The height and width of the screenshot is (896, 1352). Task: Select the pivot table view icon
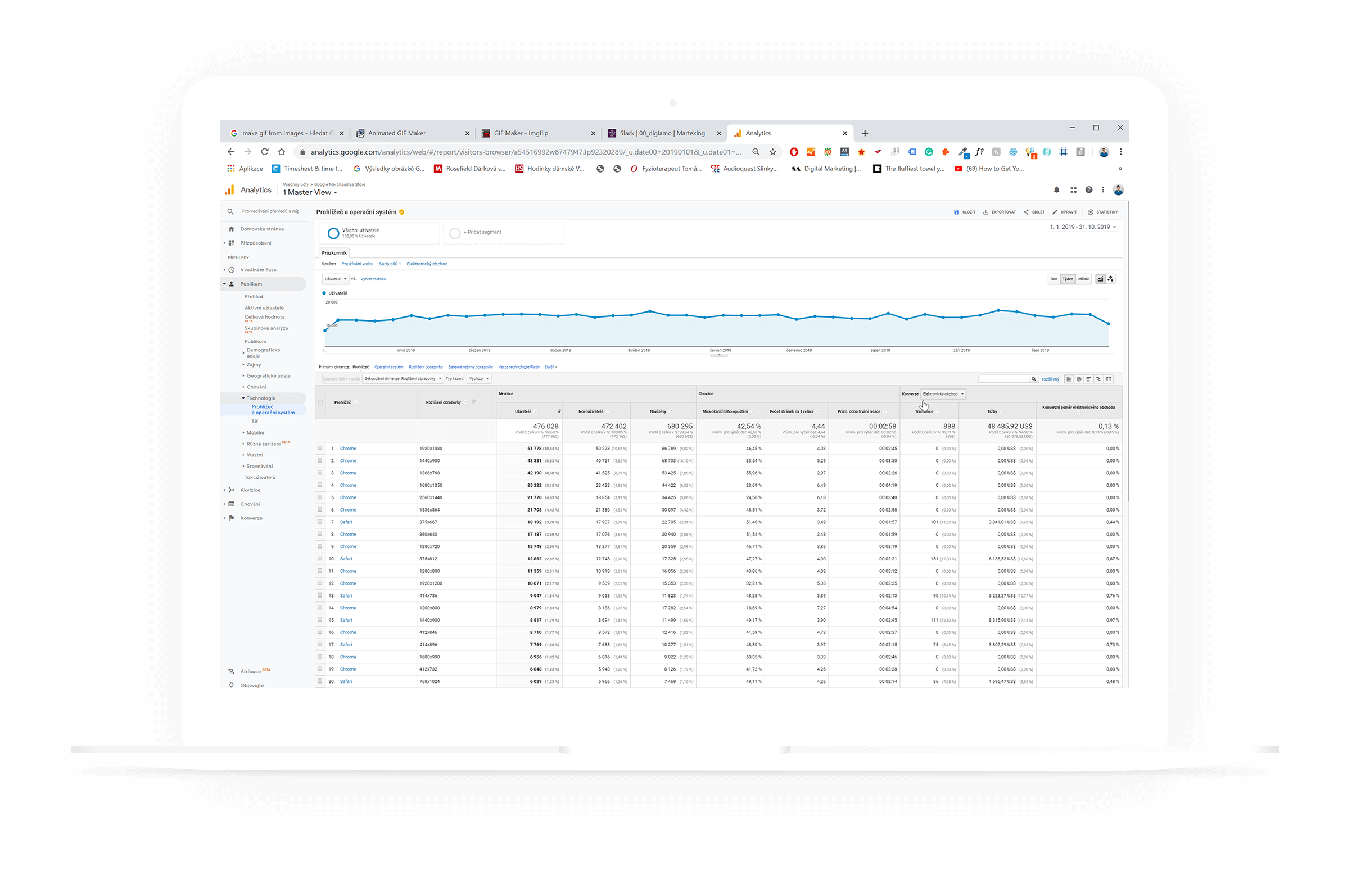click(1109, 379)
